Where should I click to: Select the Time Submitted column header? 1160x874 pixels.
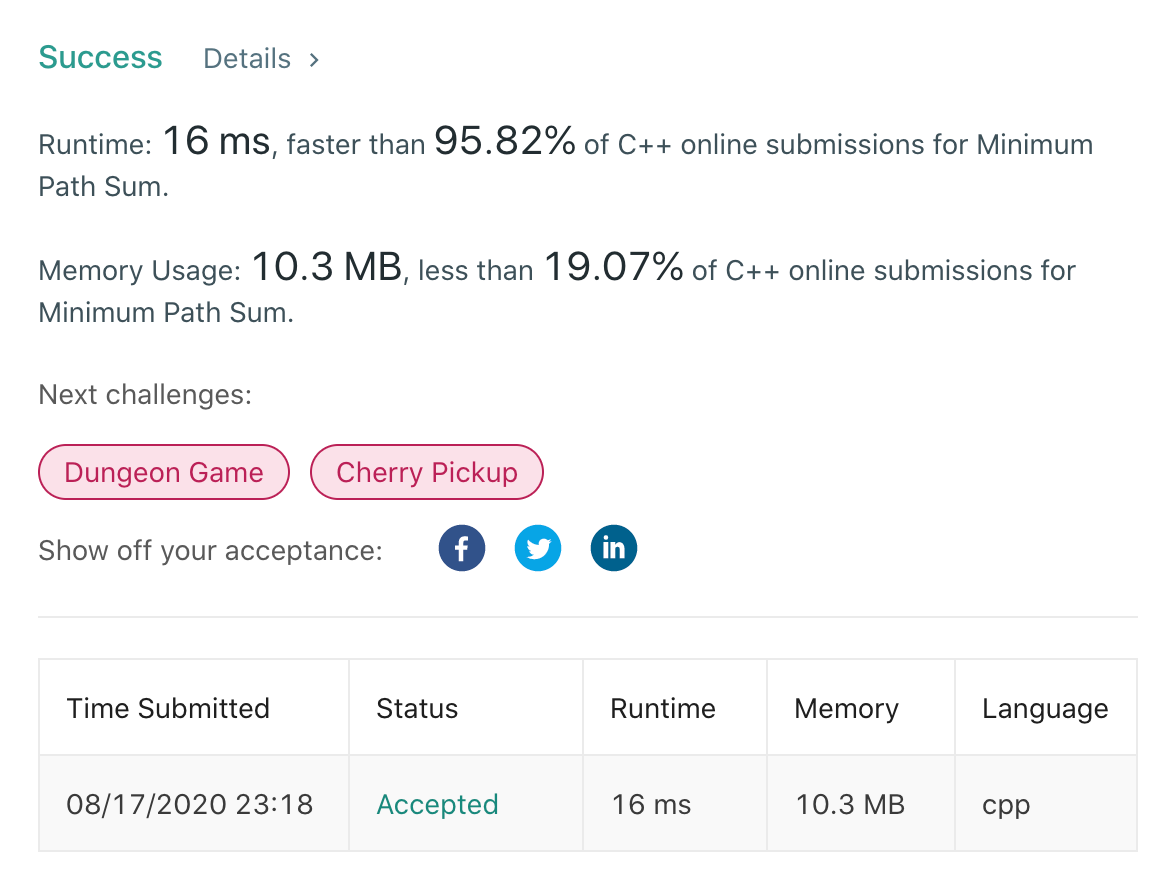[168, 708]
